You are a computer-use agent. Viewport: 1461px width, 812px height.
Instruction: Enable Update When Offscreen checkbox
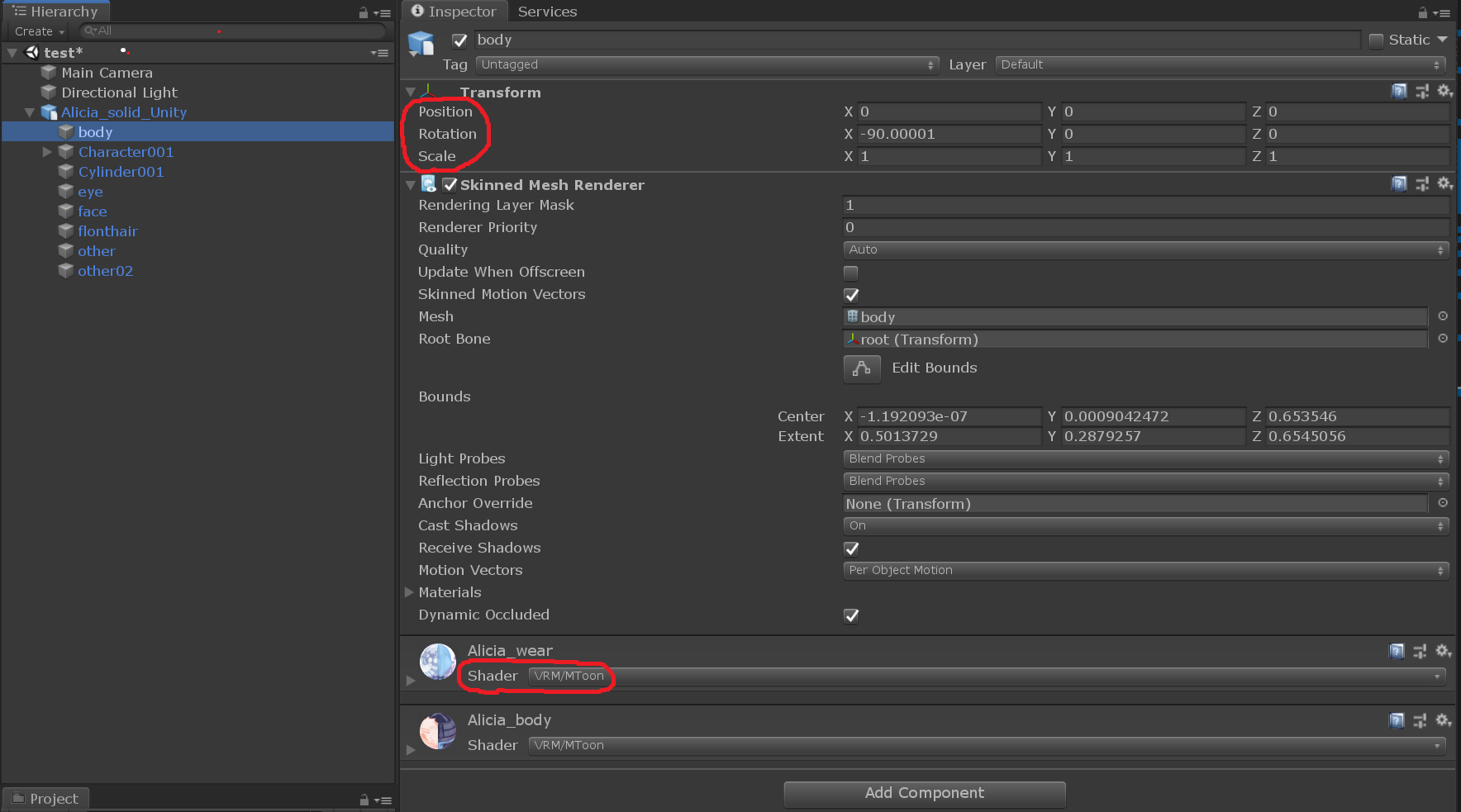(x=850, y=273)
